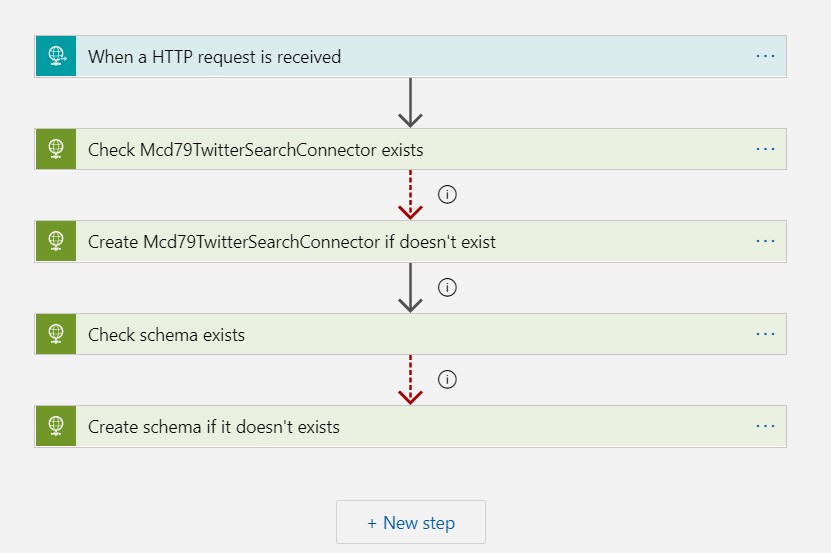Screen dimensions: 831x553
Task: Click info icon above Create schema step
Action: pyautogui.click(x=447, y=379)
